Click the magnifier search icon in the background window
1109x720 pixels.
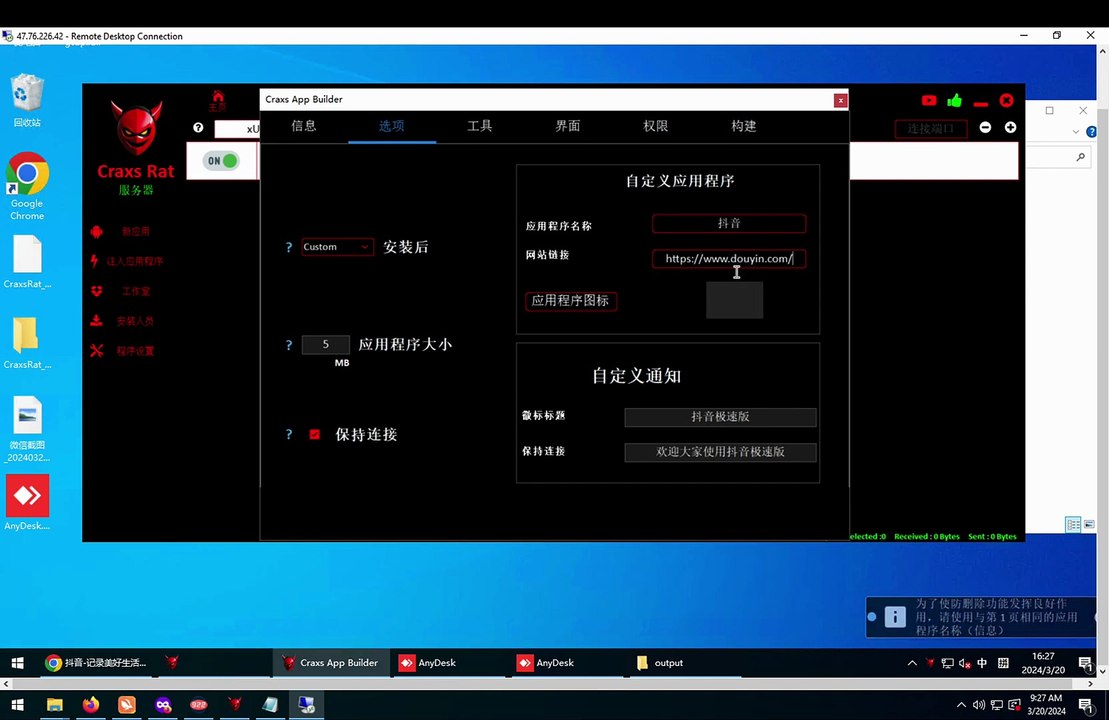pos(1080,157)
